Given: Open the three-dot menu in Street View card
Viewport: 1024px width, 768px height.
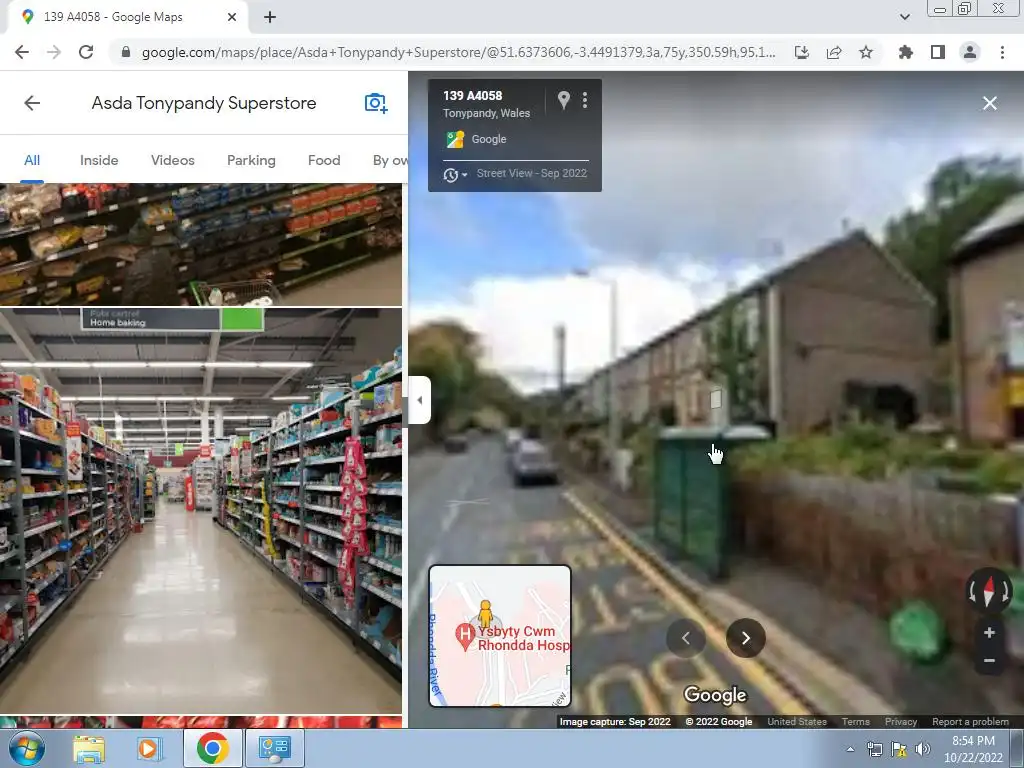Looking at the screenshot, I should pos(585,100).
